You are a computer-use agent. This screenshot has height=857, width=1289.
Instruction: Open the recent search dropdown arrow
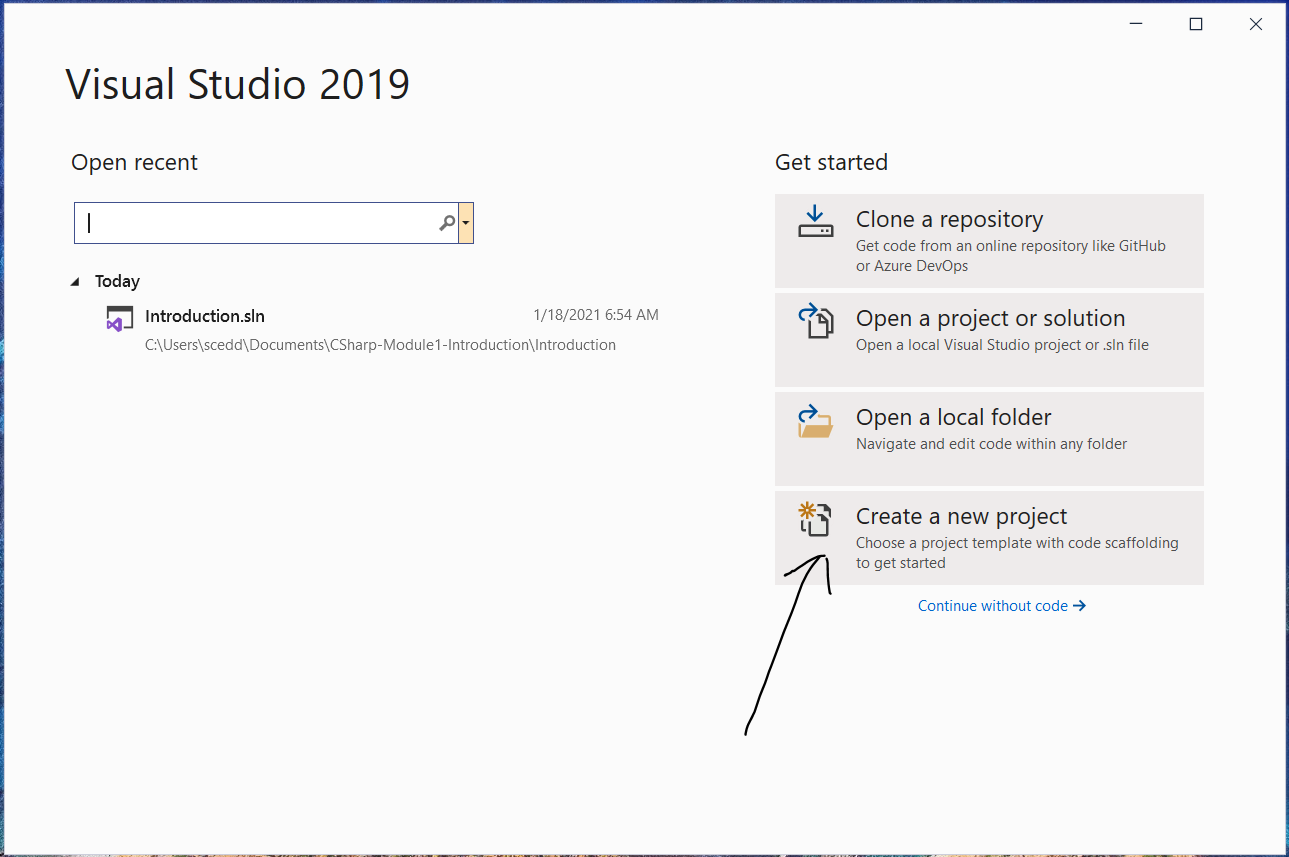466,223
